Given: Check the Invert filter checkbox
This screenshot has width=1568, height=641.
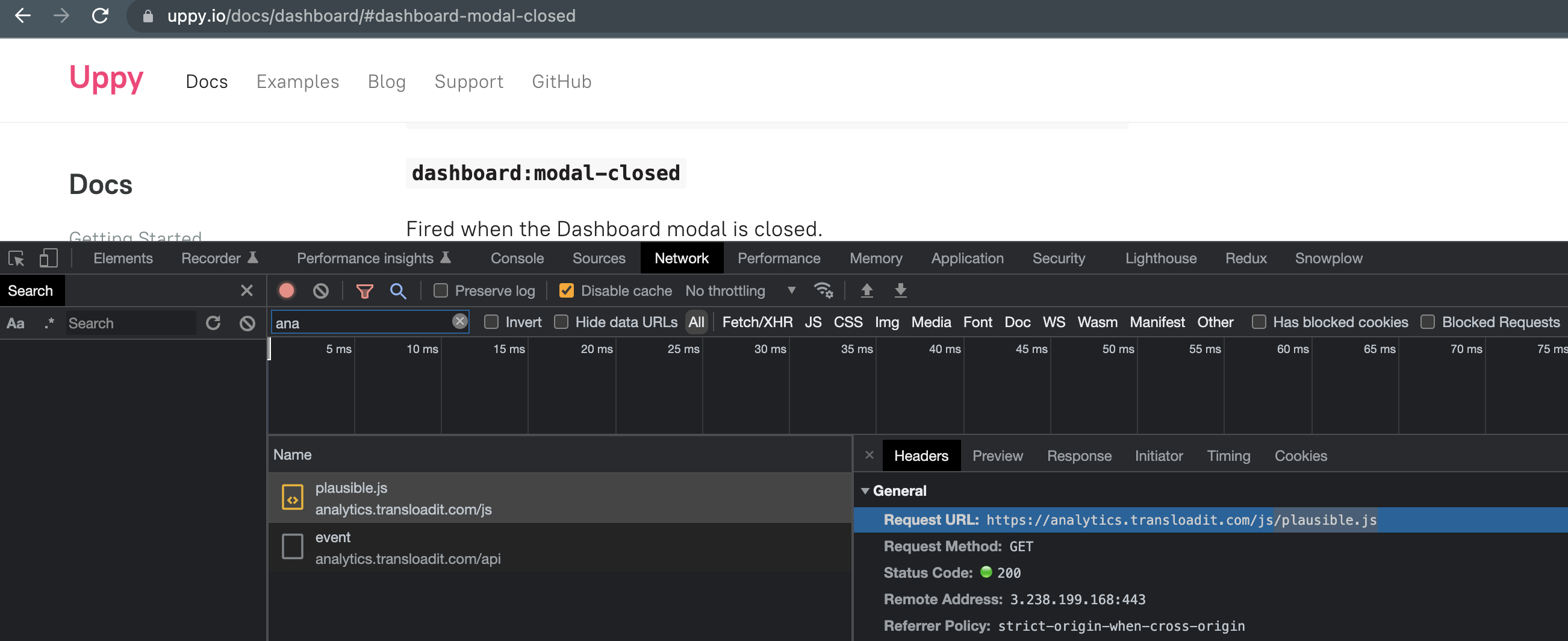Looking at the screenshot, I should 491,322.
